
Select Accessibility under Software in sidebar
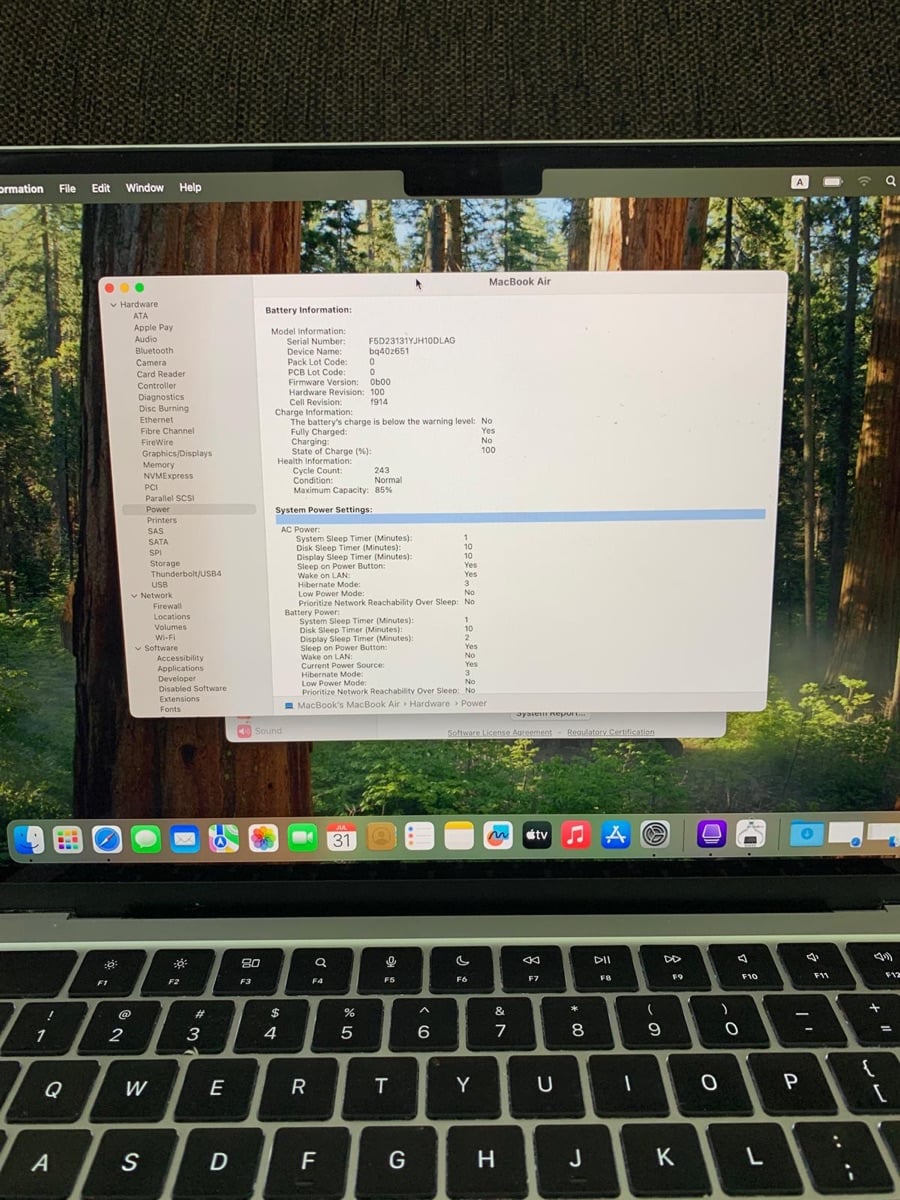coord(180,658)
